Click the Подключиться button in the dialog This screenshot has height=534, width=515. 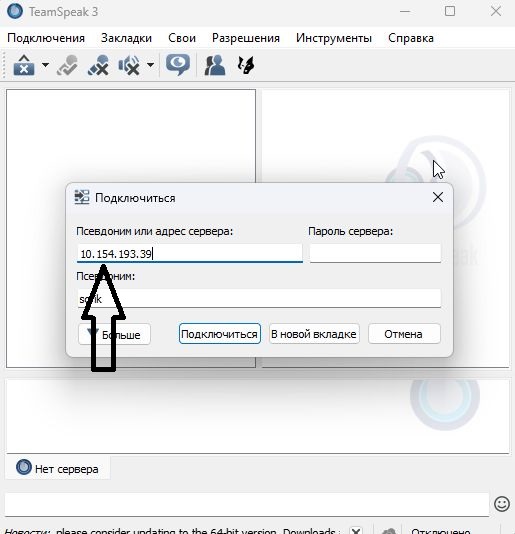(x=220, y=334)
